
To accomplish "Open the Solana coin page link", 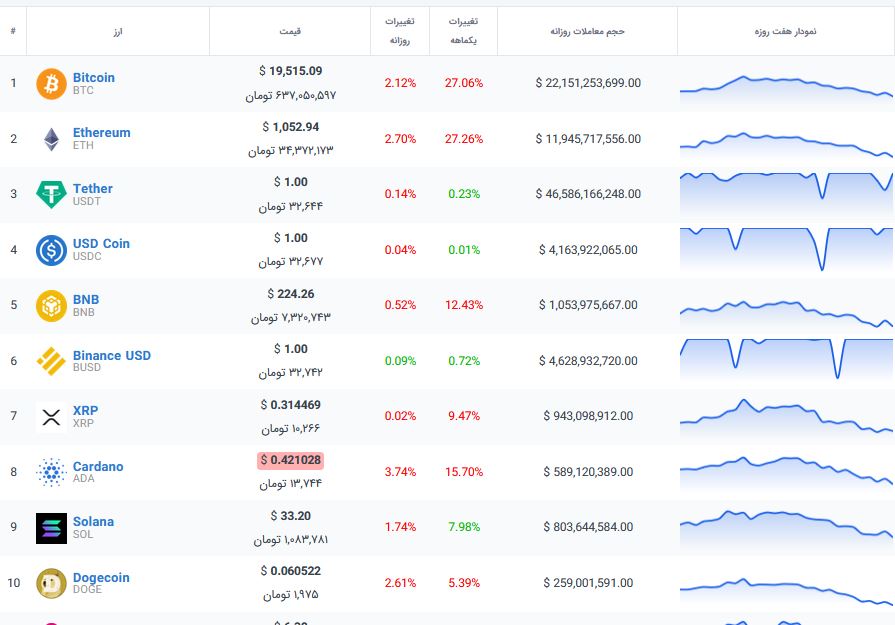I will pos(93,522).
